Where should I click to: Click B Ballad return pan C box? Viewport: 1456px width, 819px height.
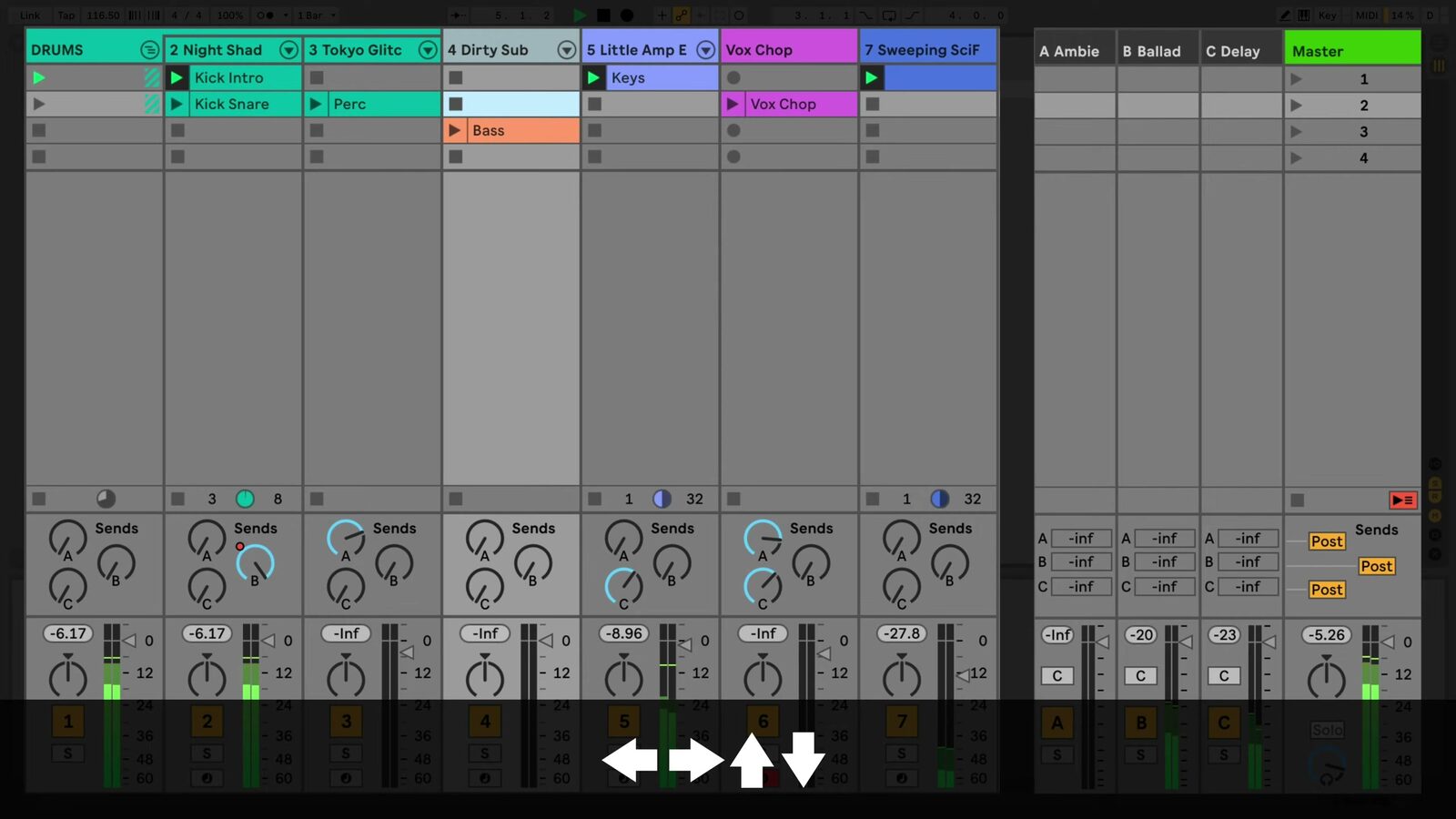(x=1141, y=676)
